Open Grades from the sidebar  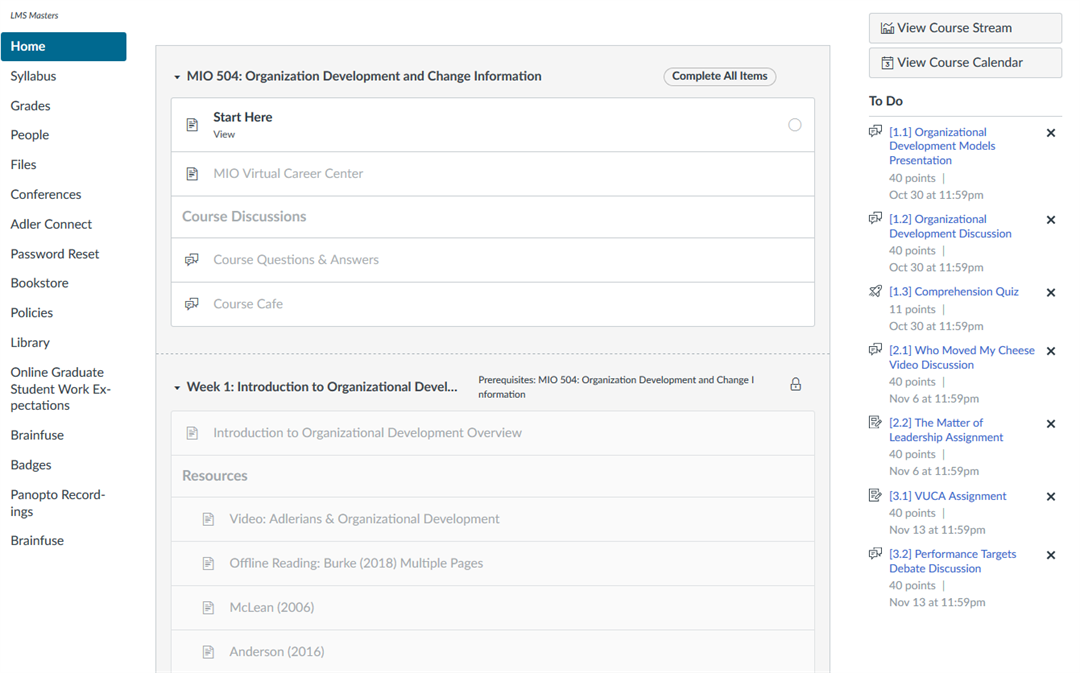[x=30, y=105]
